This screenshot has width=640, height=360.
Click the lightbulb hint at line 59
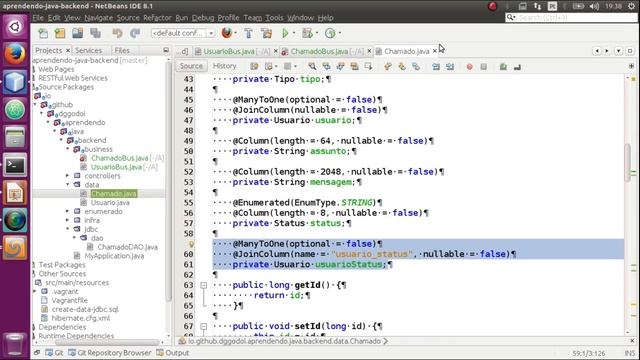tap(191, 244)
